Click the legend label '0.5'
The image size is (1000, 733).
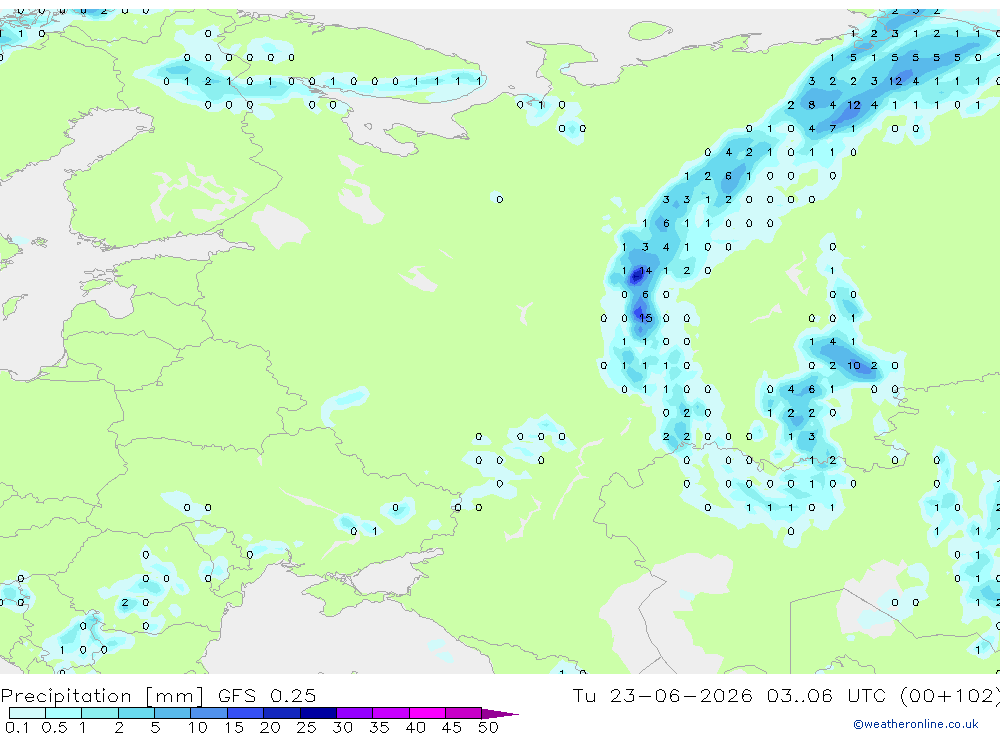point(54,727)
